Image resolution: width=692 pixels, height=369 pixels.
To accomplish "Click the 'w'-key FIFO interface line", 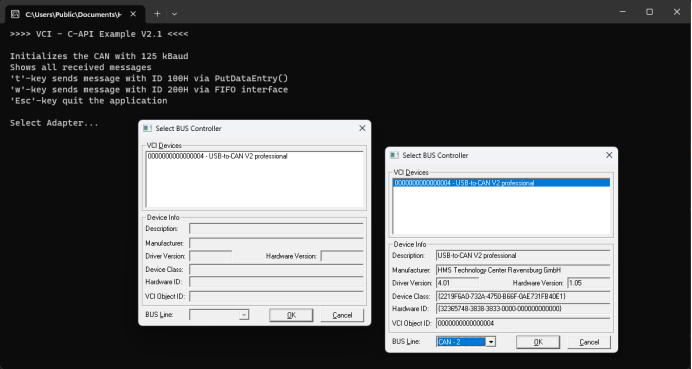I will pos(149,90).
